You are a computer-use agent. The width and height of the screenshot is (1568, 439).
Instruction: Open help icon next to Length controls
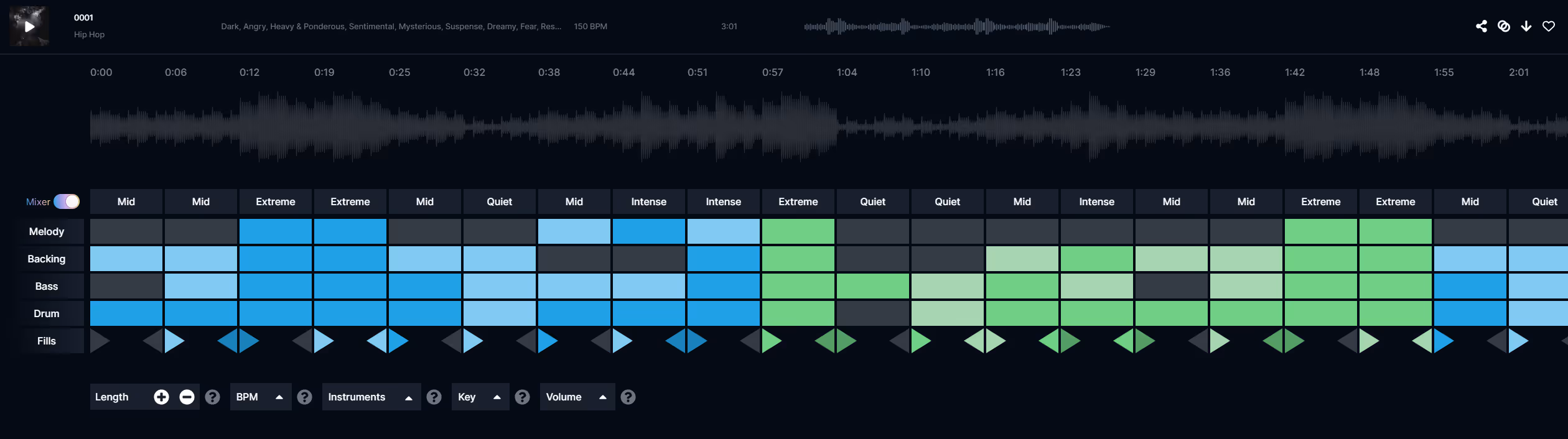(x=212, y=397)
